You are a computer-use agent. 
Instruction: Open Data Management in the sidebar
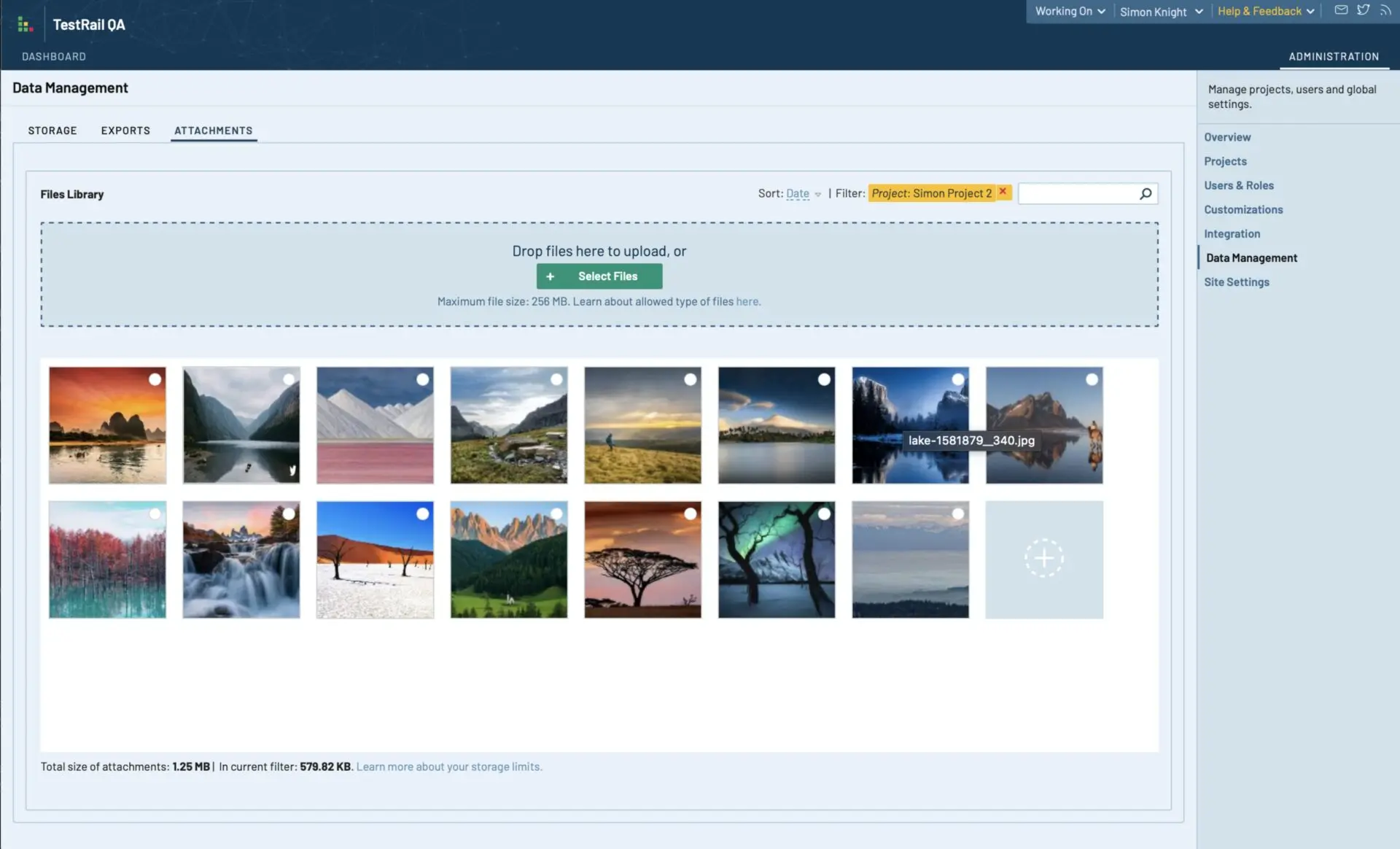pos(1251,257)
